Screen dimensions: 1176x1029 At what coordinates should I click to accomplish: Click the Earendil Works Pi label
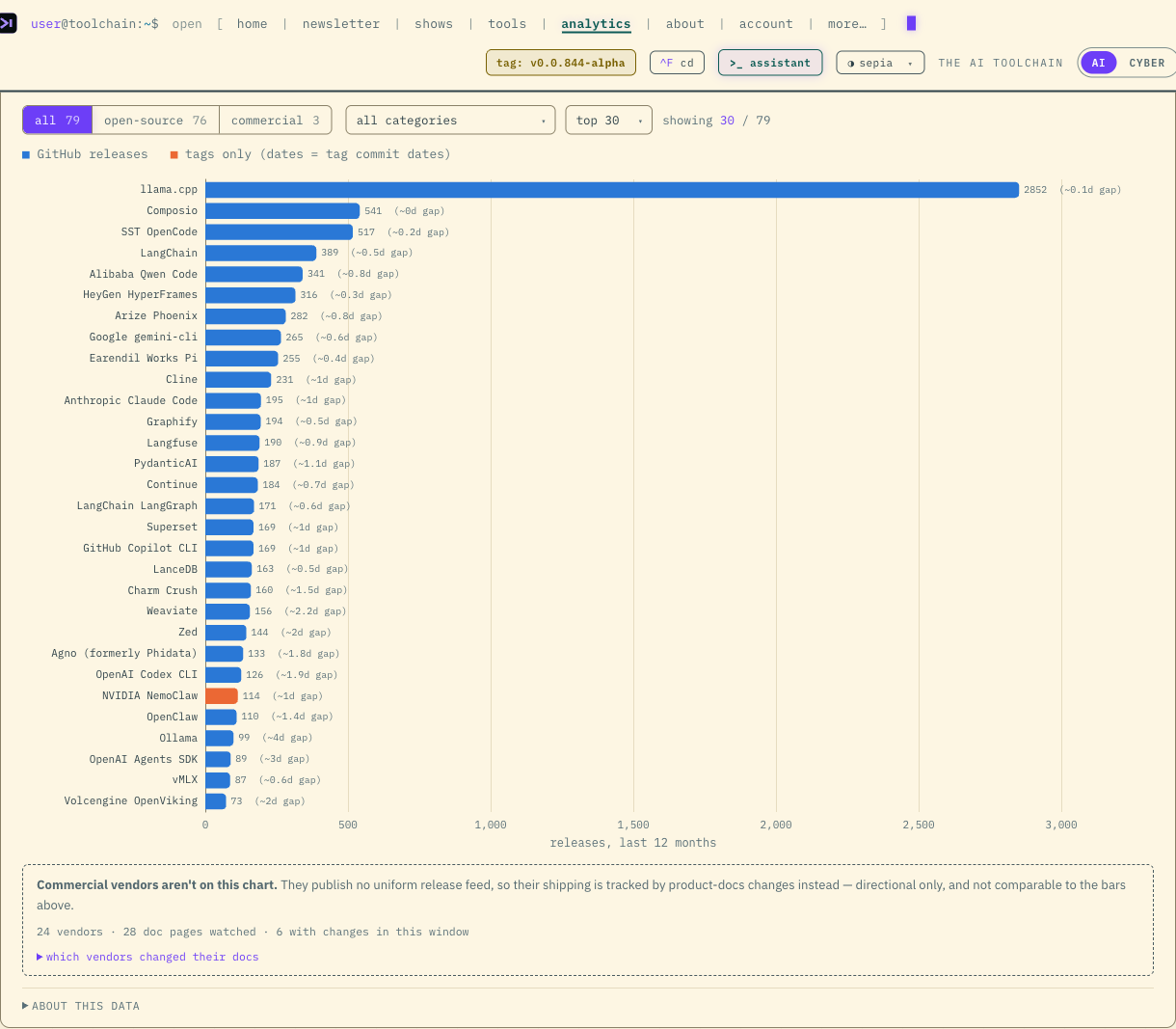tap(144, 359)
